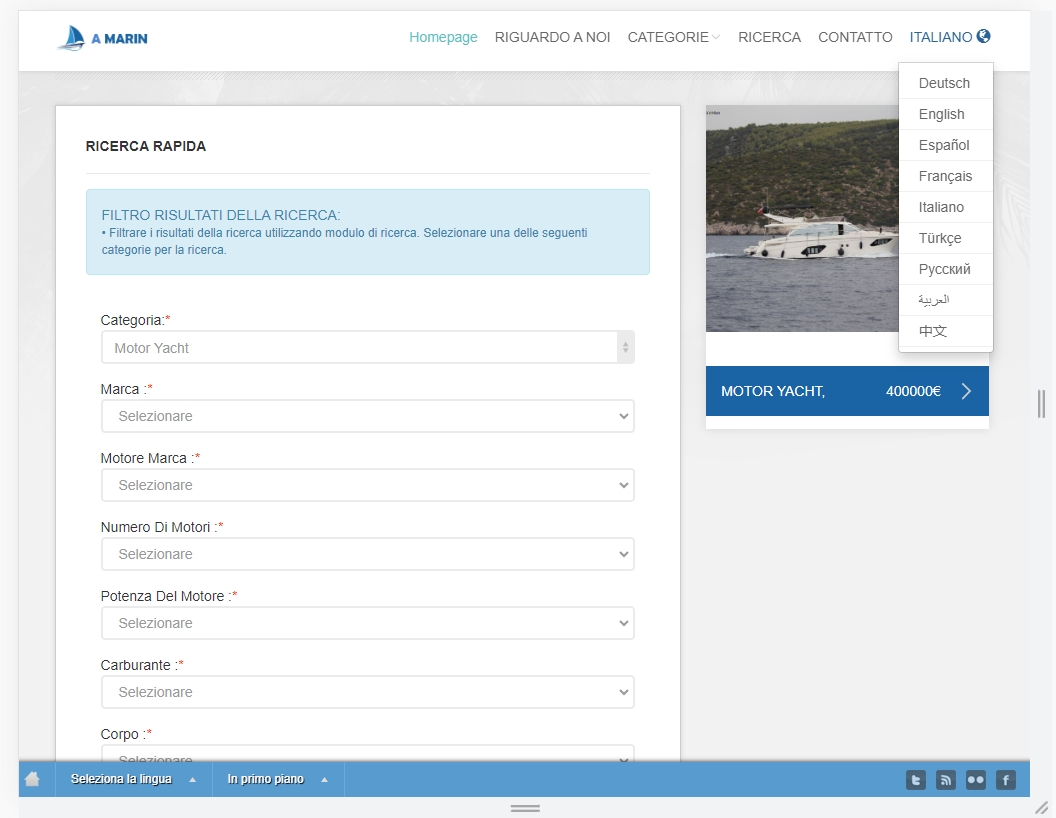Switch language to Русский
The height and width of the screenshot is (818, 1056).
click(x=946, y=269)
